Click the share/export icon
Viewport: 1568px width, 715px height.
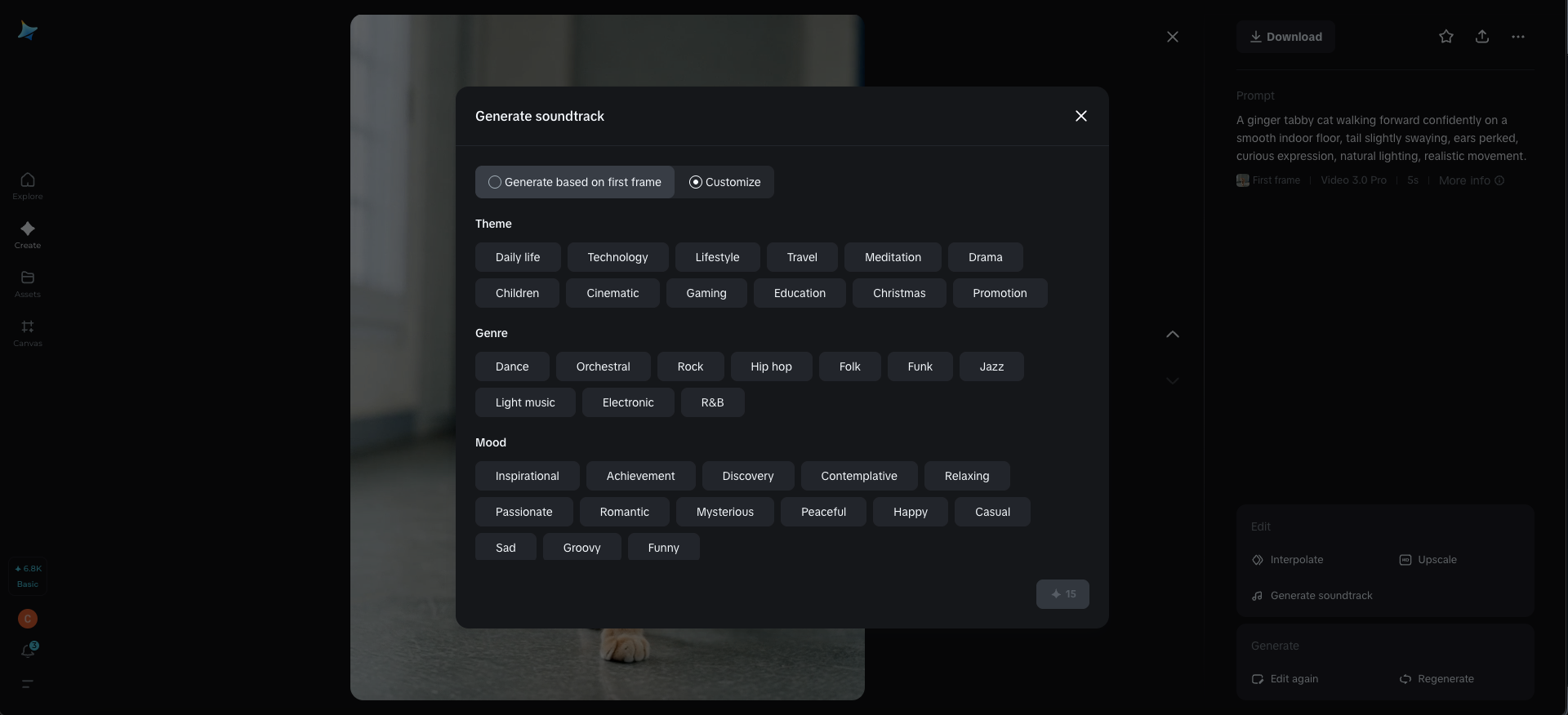point(1482,37)
